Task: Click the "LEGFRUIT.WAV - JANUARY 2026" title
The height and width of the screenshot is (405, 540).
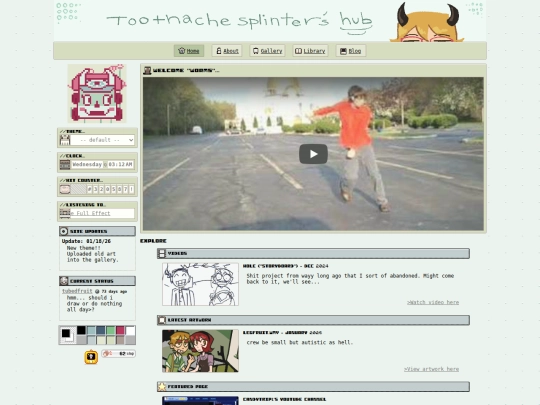Action: pos(282,333)
